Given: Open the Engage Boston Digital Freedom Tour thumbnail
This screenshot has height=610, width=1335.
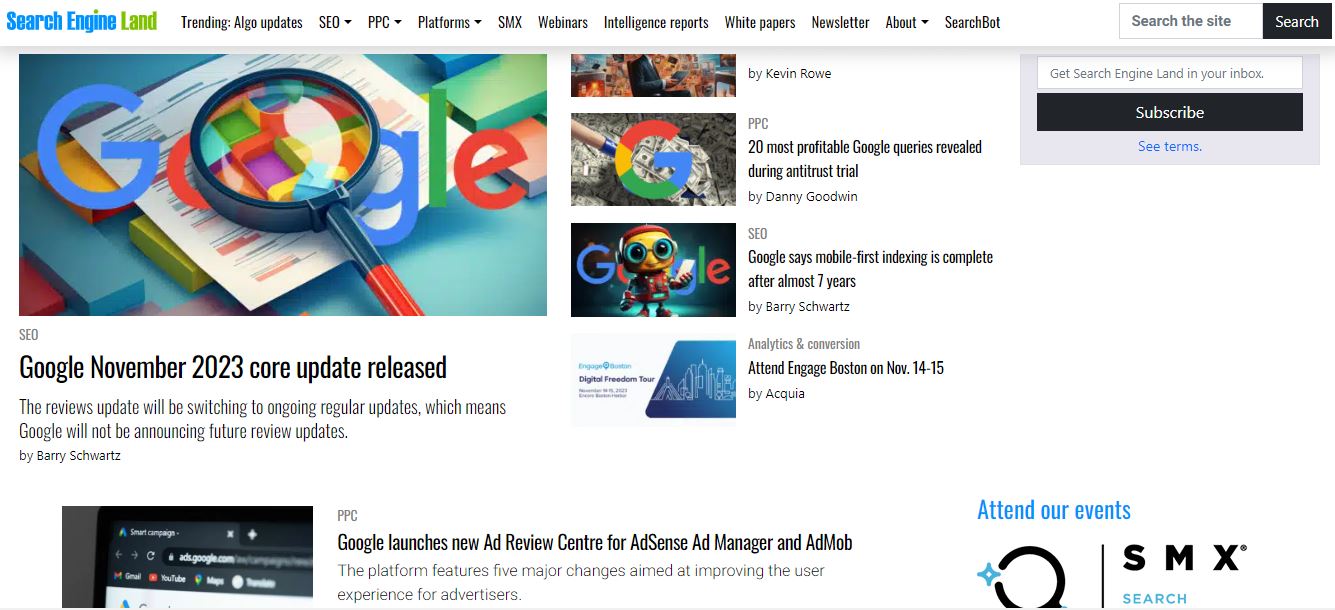Looking at the screenshot, I should point(653,380).
